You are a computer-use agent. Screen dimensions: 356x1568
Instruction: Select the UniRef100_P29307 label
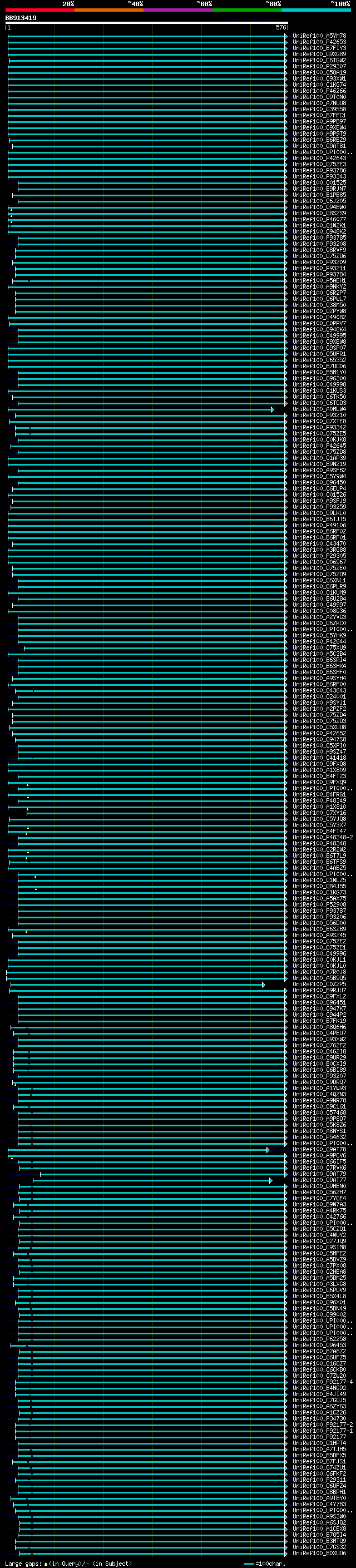click(x=319, y=66)
